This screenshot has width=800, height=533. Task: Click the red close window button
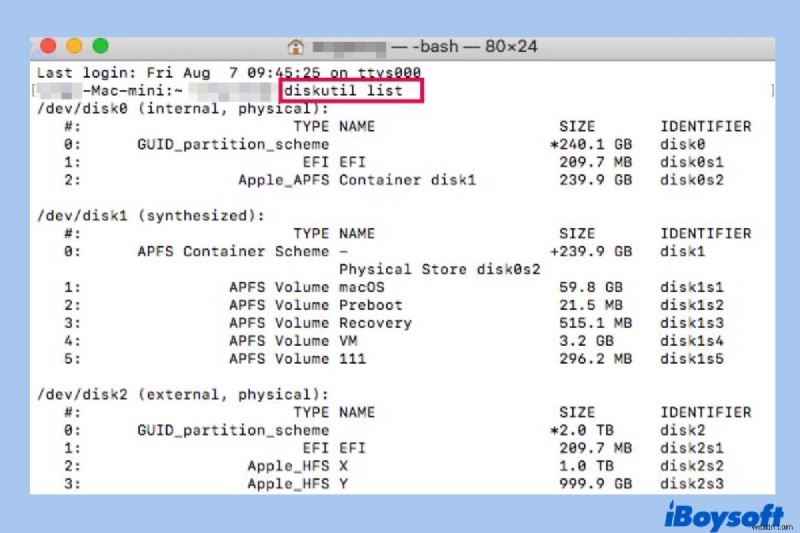tap(48, 46)
